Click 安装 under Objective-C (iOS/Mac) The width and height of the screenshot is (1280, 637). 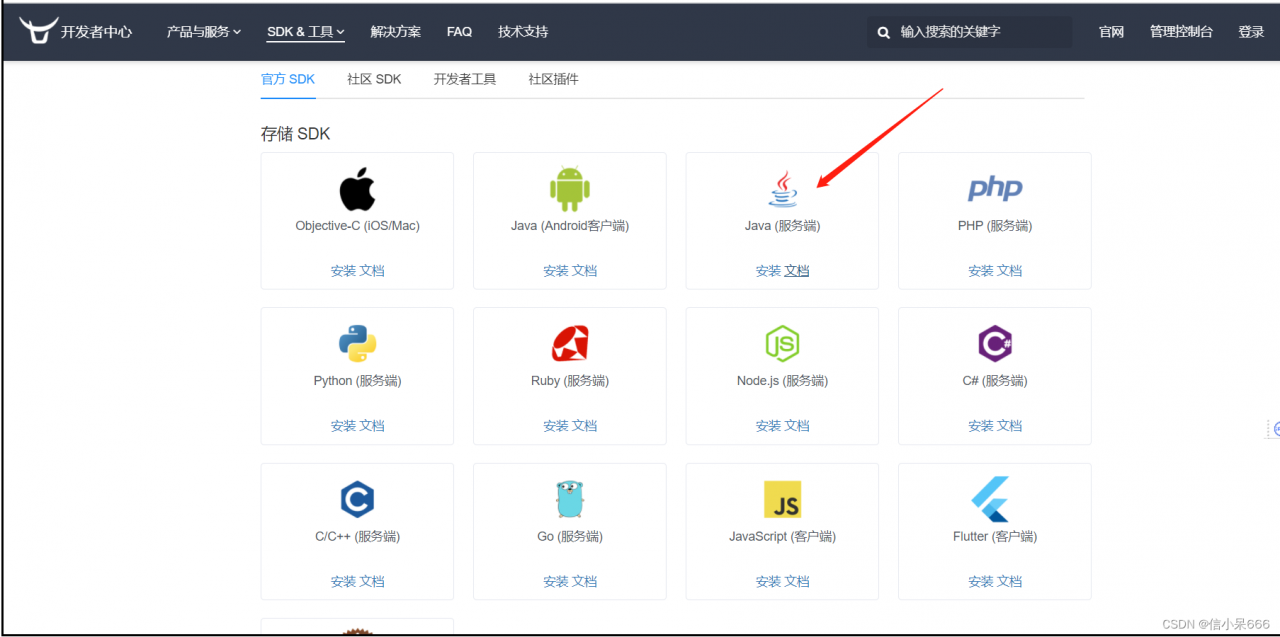tap(343, 271)
